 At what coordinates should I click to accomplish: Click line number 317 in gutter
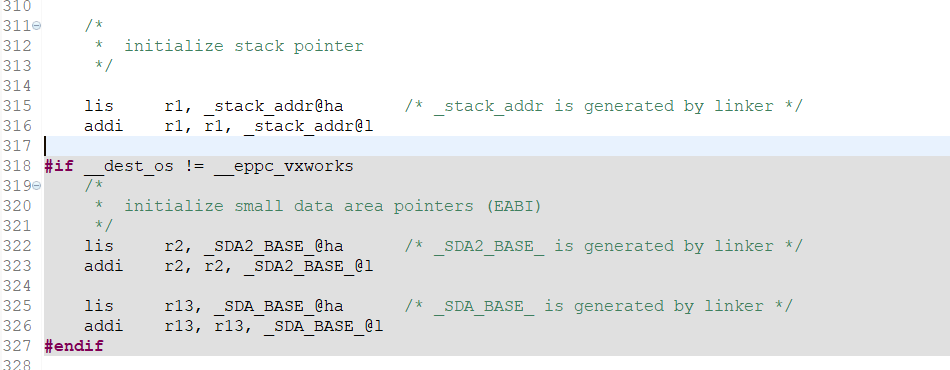tap(17, 146)
